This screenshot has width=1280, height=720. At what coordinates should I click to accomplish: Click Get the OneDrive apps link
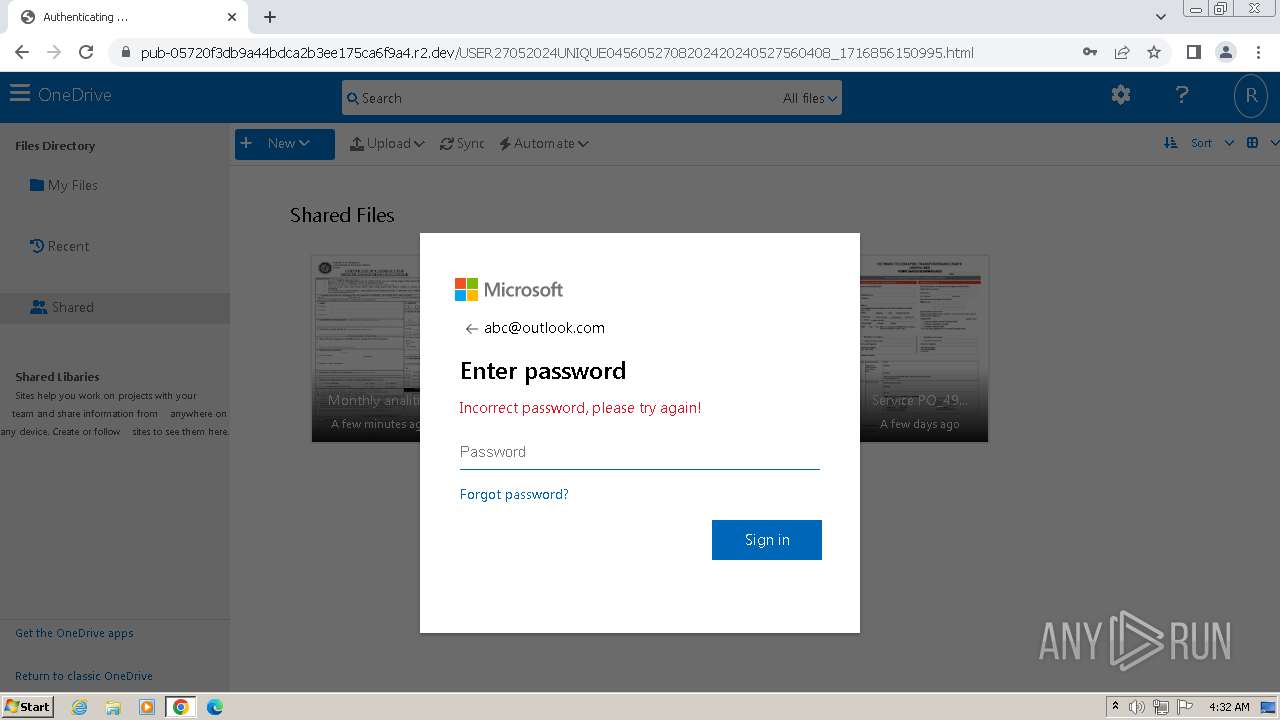(74, 633)
